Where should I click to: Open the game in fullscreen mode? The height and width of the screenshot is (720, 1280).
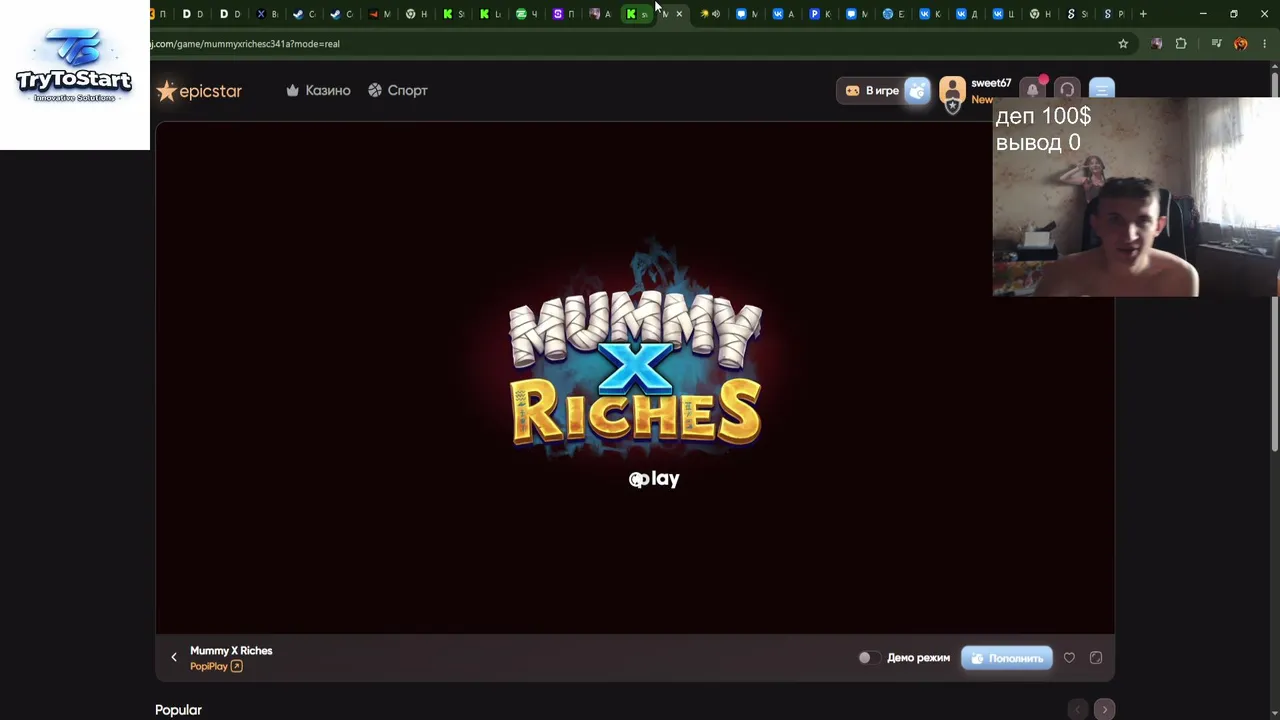point(1096,658)
